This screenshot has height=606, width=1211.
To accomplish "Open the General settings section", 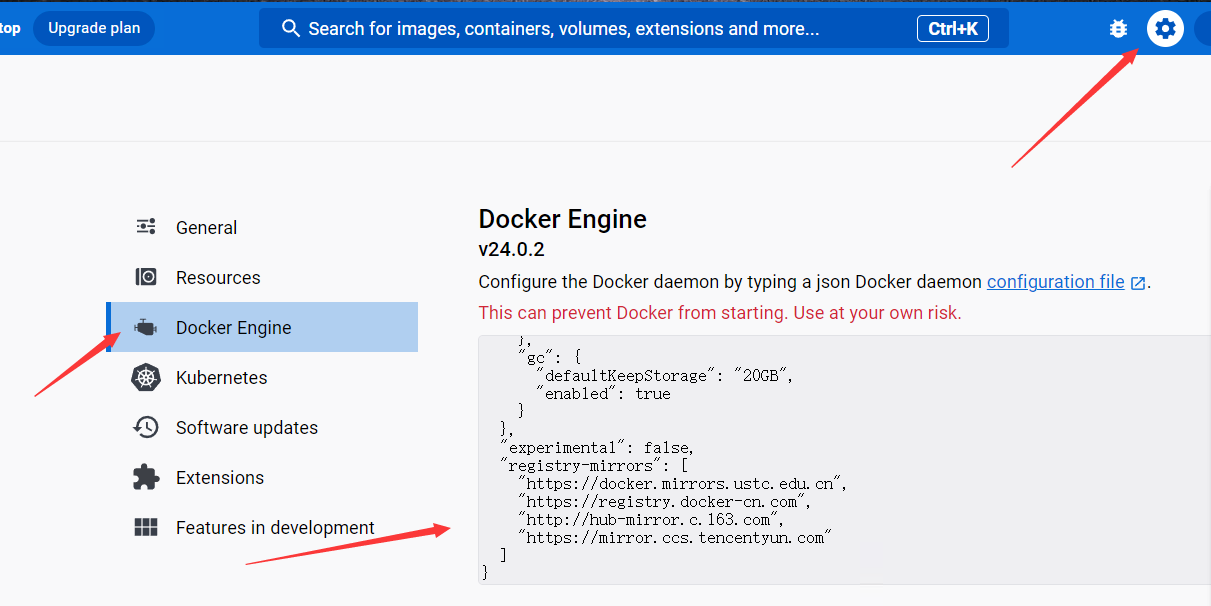I will click(x=262, y=227).
